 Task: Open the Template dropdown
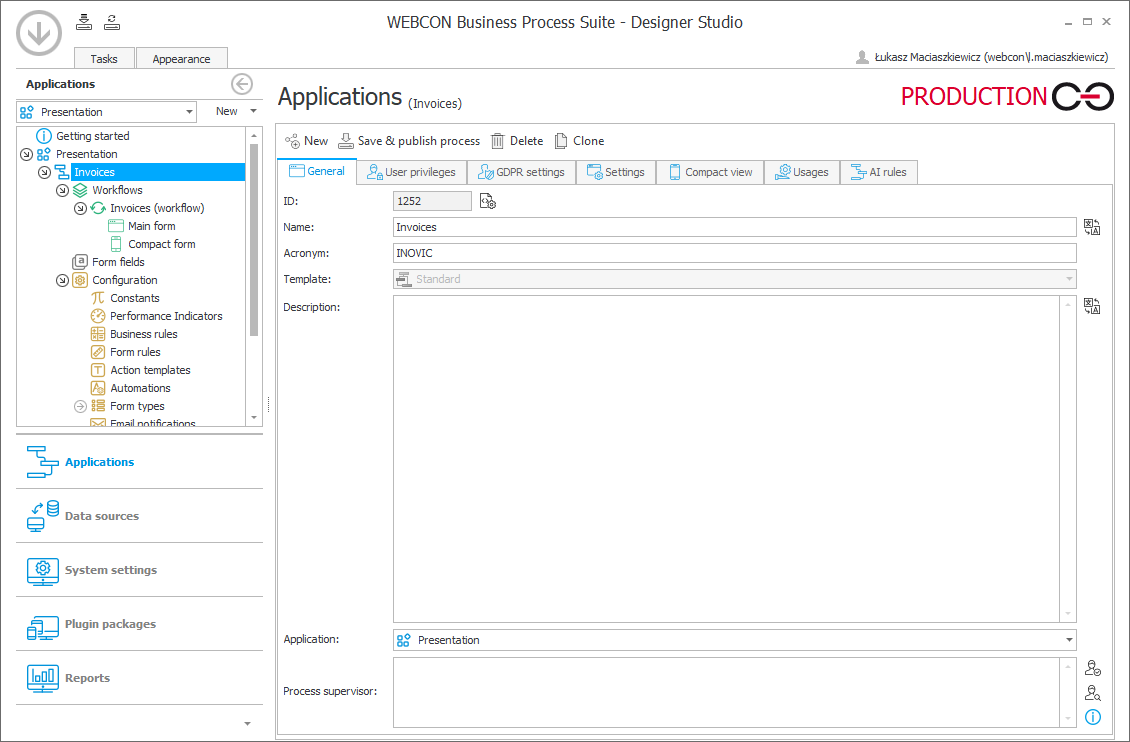tap(734, 279)
